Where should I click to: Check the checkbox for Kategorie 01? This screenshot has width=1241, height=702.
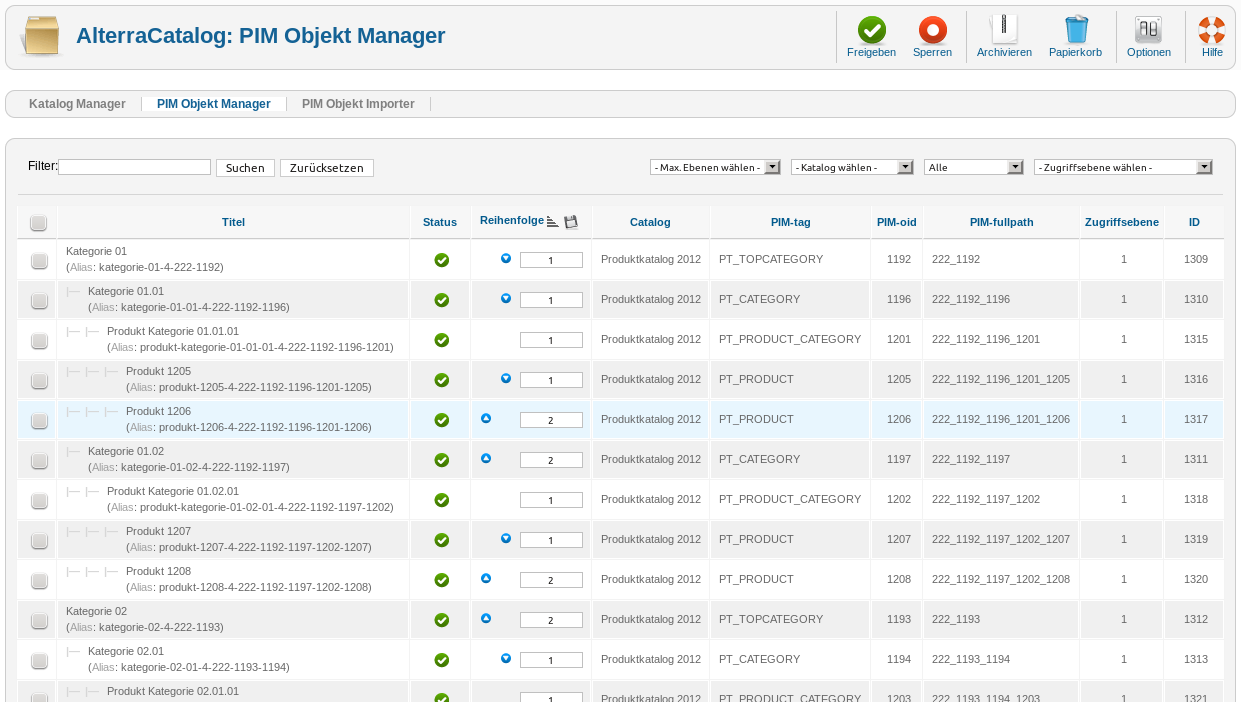[x=38, y=259]
